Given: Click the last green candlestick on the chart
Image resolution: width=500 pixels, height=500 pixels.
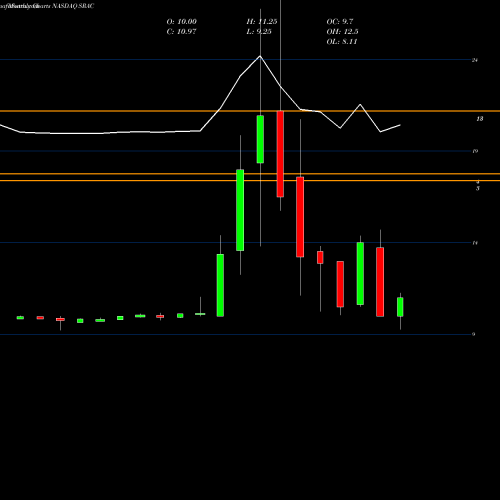Looking at the screenshot, I should (400, 307).
